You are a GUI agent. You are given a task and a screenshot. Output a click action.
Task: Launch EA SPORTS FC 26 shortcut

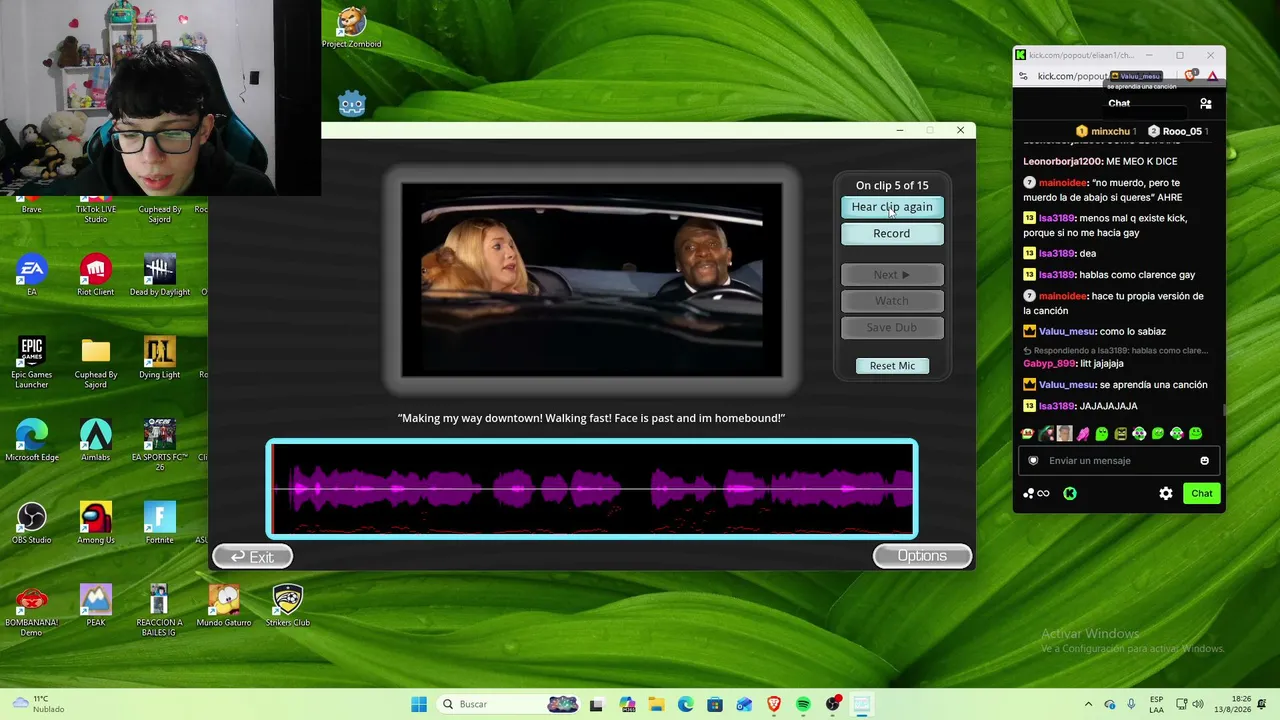pyautogui.click(x=159, y=445)
